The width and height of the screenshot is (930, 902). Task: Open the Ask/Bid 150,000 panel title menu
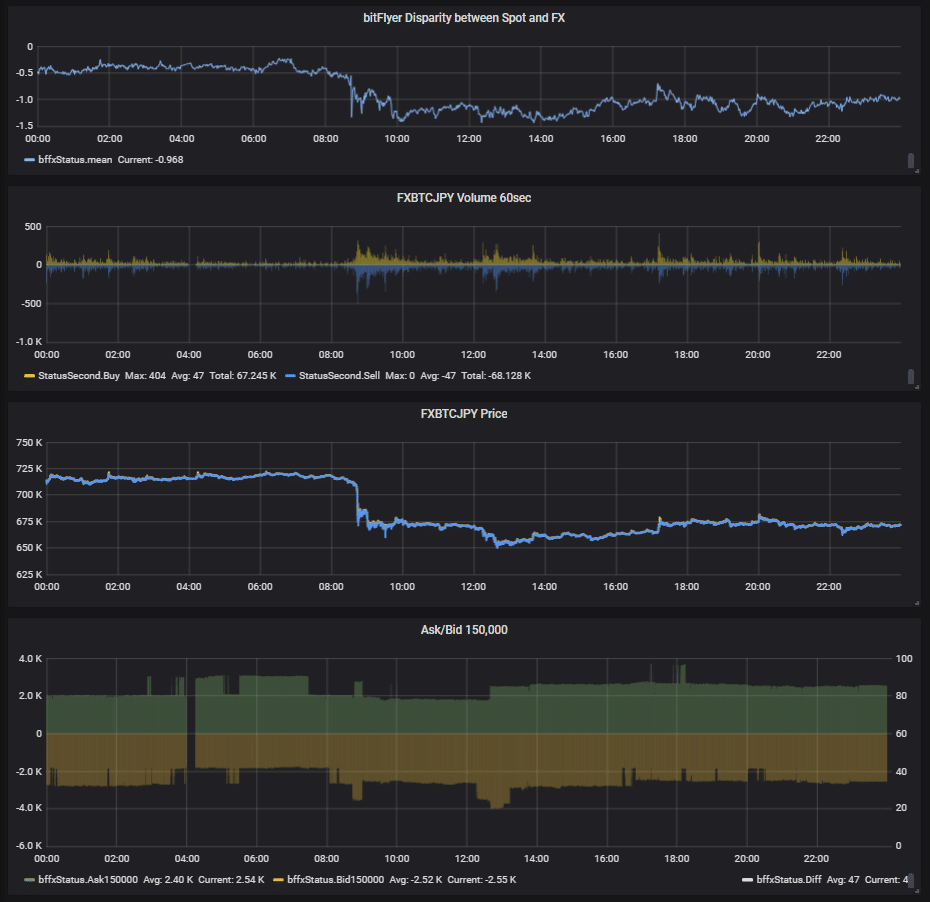[x=464, y=629]
